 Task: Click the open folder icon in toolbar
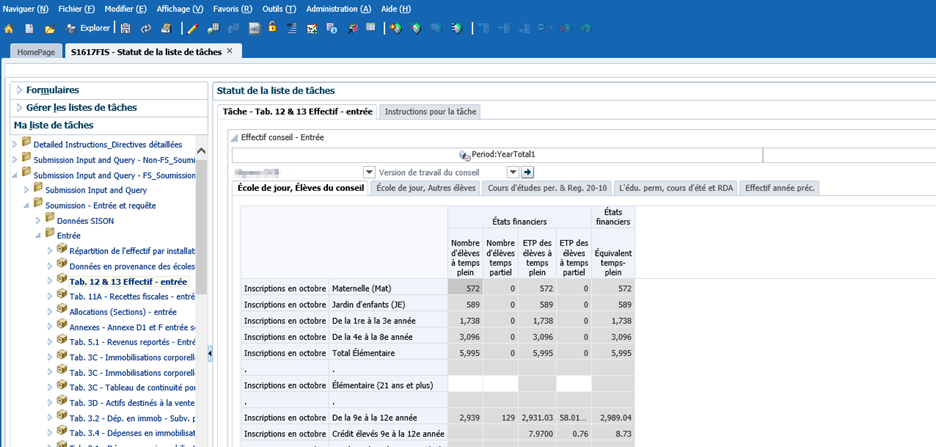click(51, 28)
